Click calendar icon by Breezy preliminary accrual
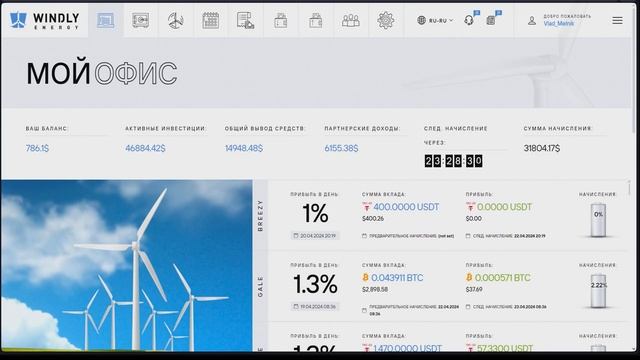 pyautogui.click(x=364, y=236)
